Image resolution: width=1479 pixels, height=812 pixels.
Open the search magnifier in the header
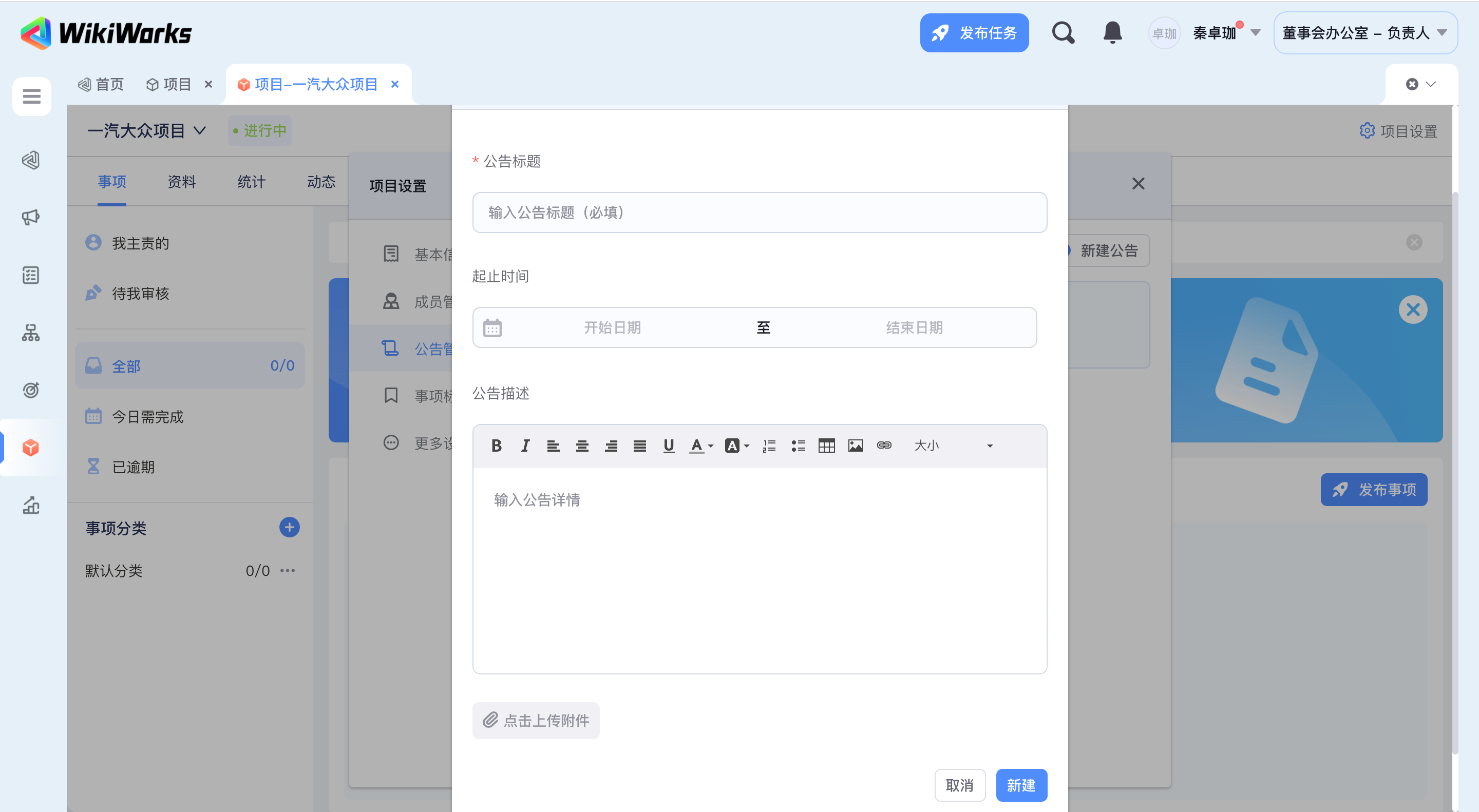pos(1063,33)
